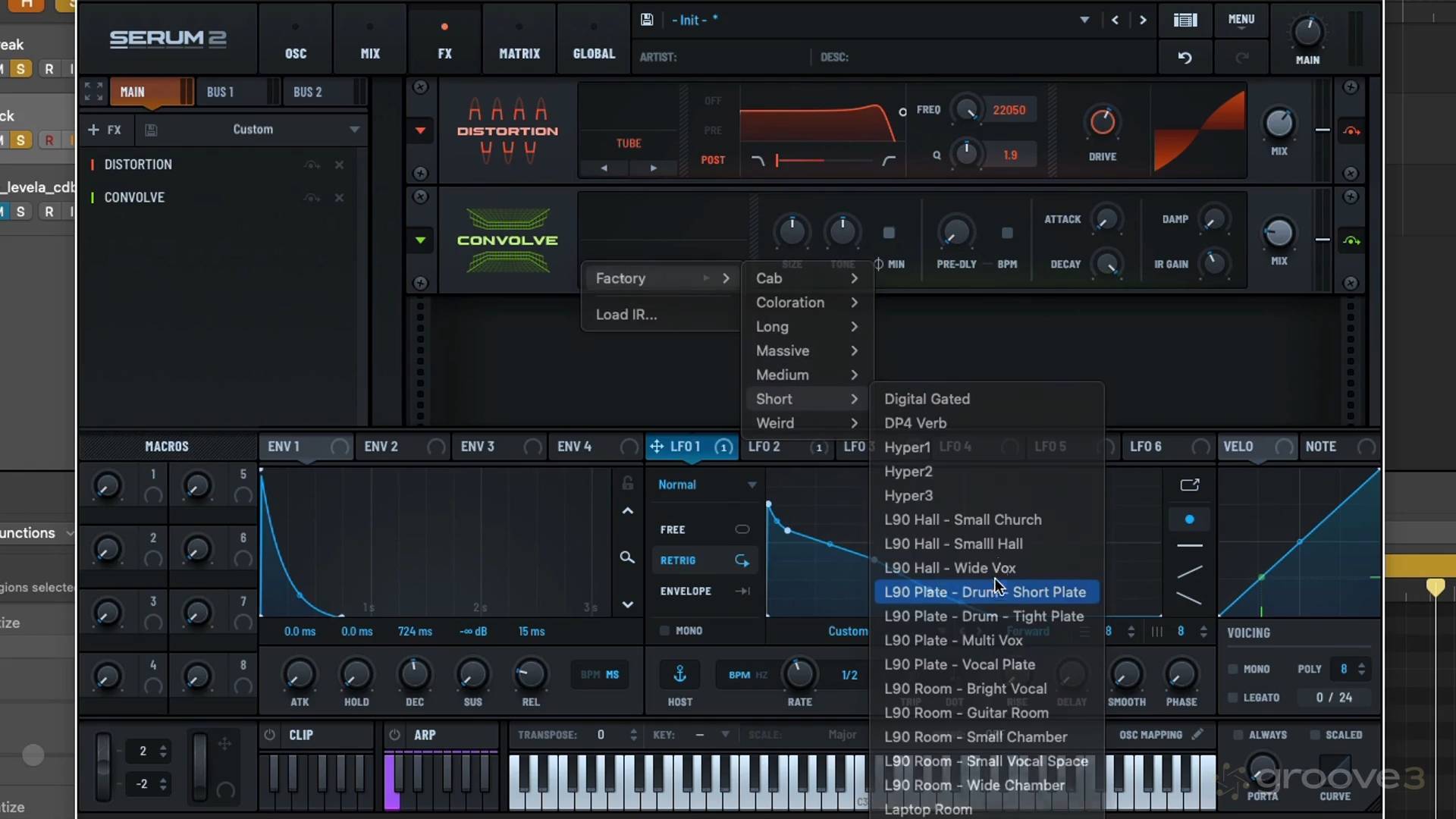1456x819 pixels.
Task: Select next distortion type arrow
Action: pos(653,168)
